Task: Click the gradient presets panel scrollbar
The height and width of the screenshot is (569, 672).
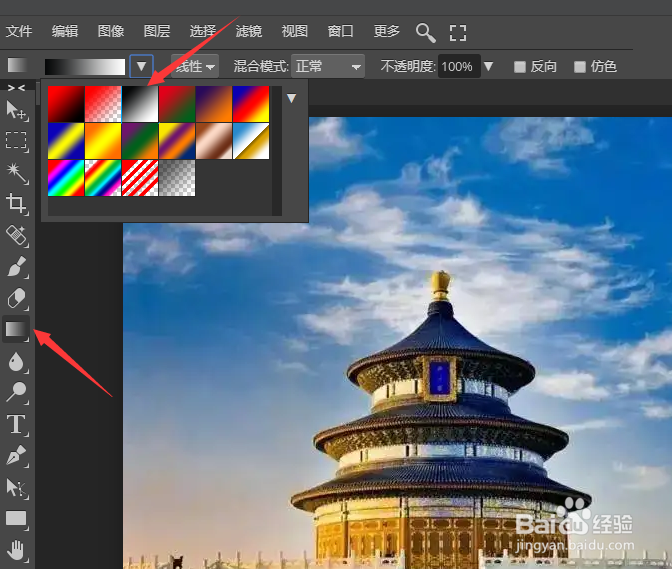Action: [x=277, y=151]
